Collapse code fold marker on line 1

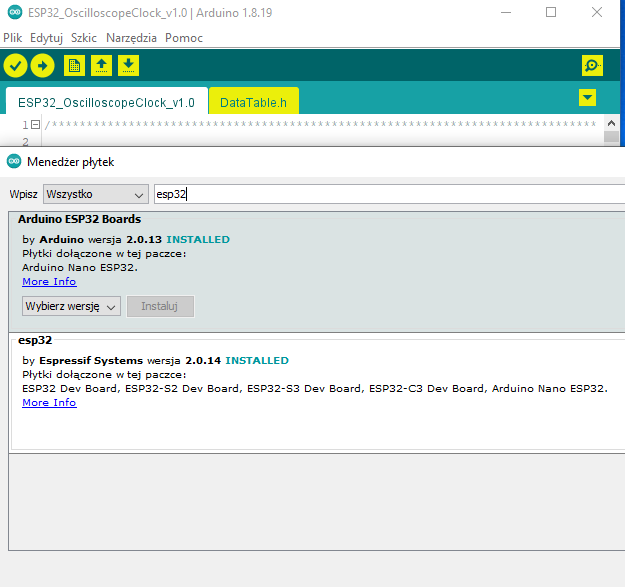pyautogui.click(x=35, y=125)
